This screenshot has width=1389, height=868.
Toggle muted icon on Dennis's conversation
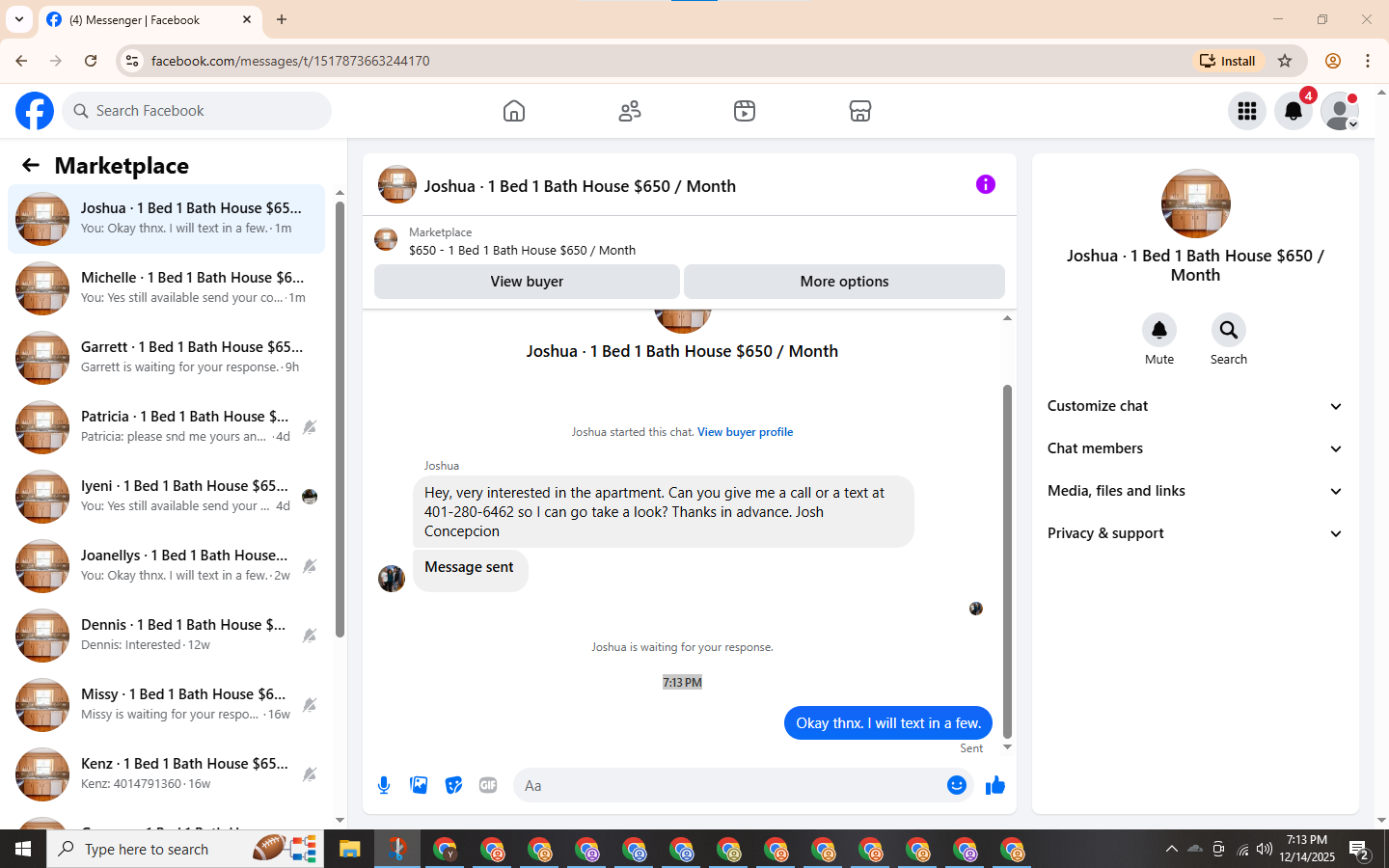click(x=310, y=636)
